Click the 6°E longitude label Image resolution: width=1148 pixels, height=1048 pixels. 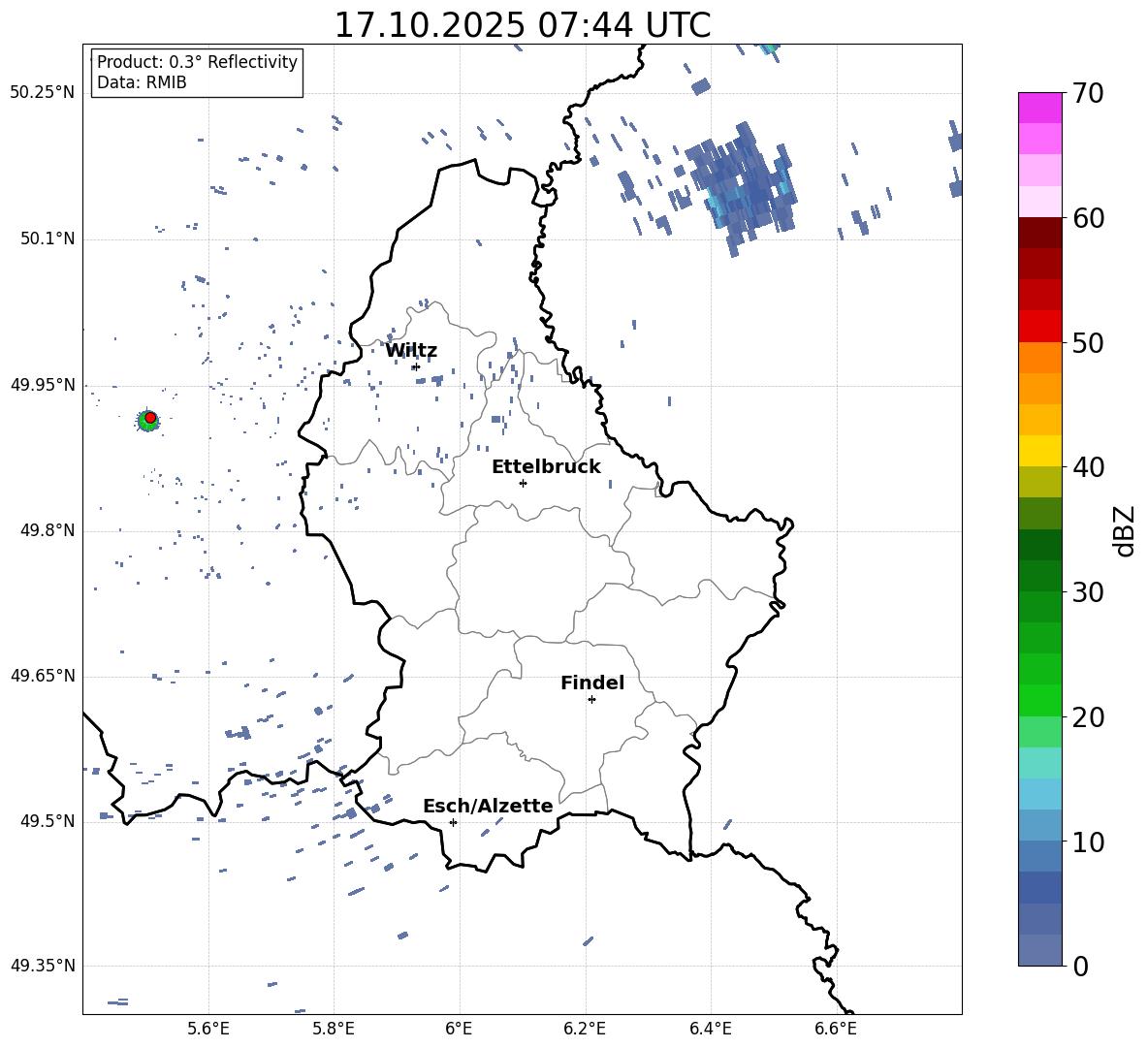click(x=459, y=1029)
